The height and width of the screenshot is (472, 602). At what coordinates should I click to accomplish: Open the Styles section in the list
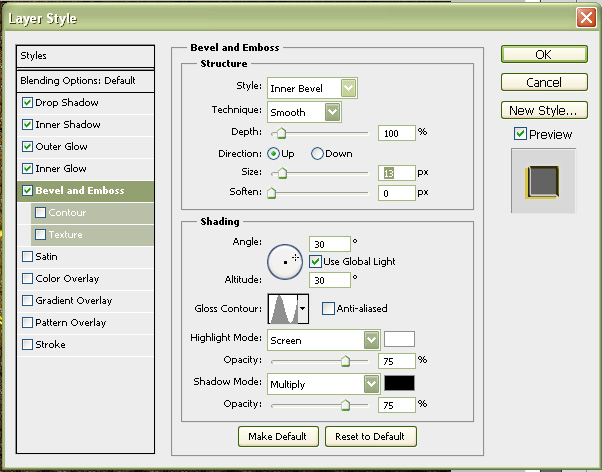click(85, 56)
